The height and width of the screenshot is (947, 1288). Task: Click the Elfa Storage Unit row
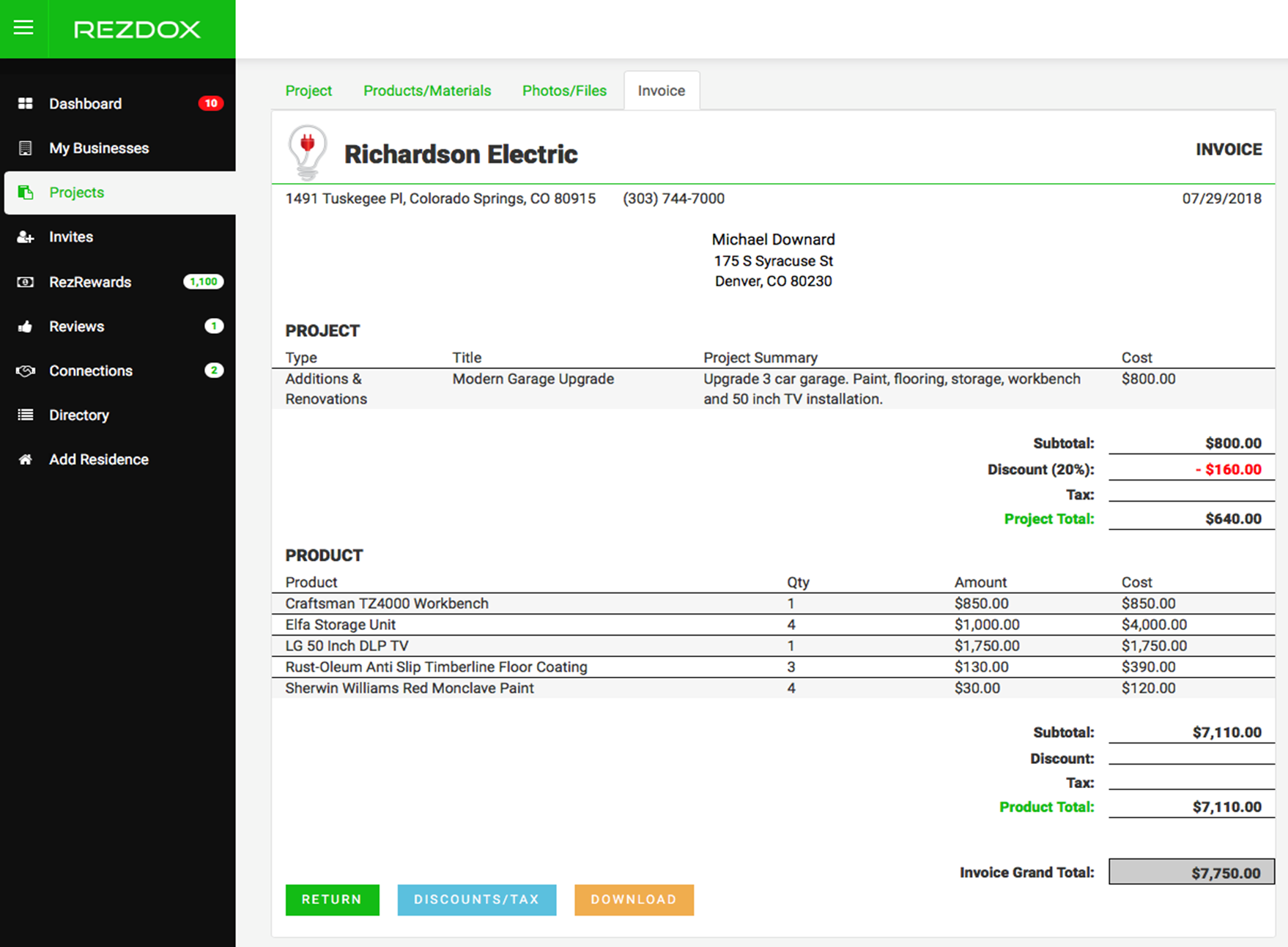coord(773,625)
